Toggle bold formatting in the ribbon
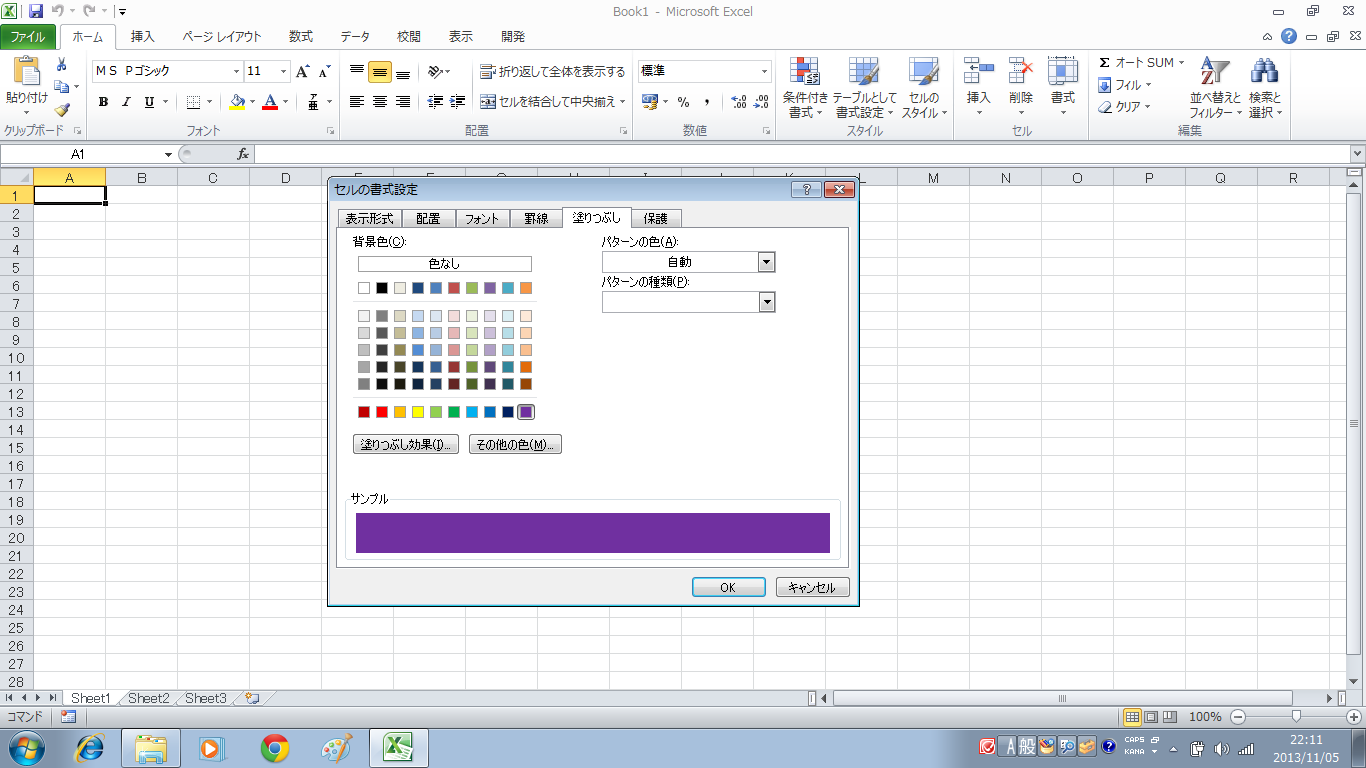 click(103, 102)
